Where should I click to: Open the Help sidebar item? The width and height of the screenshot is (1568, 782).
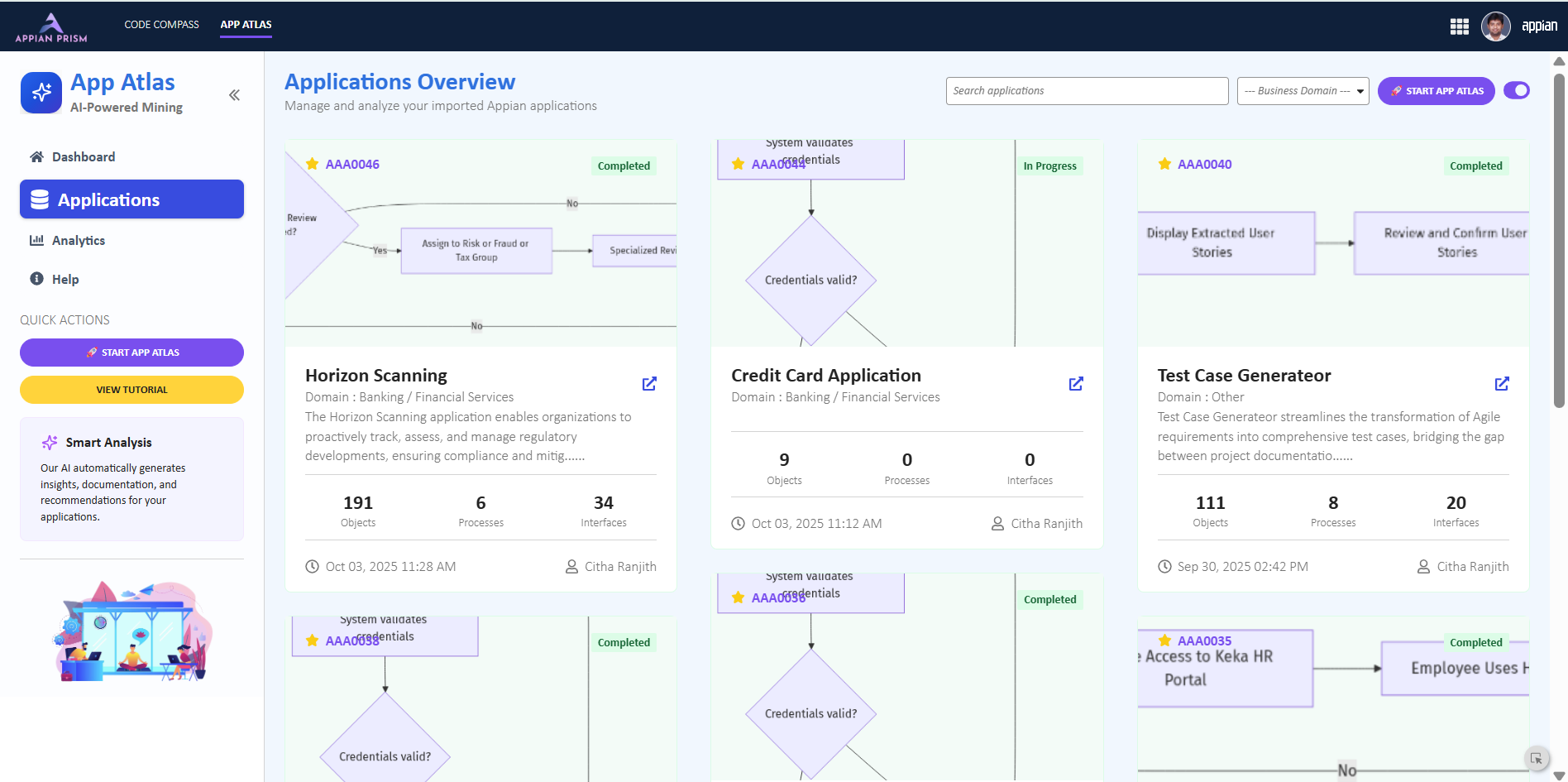[65, 280]
